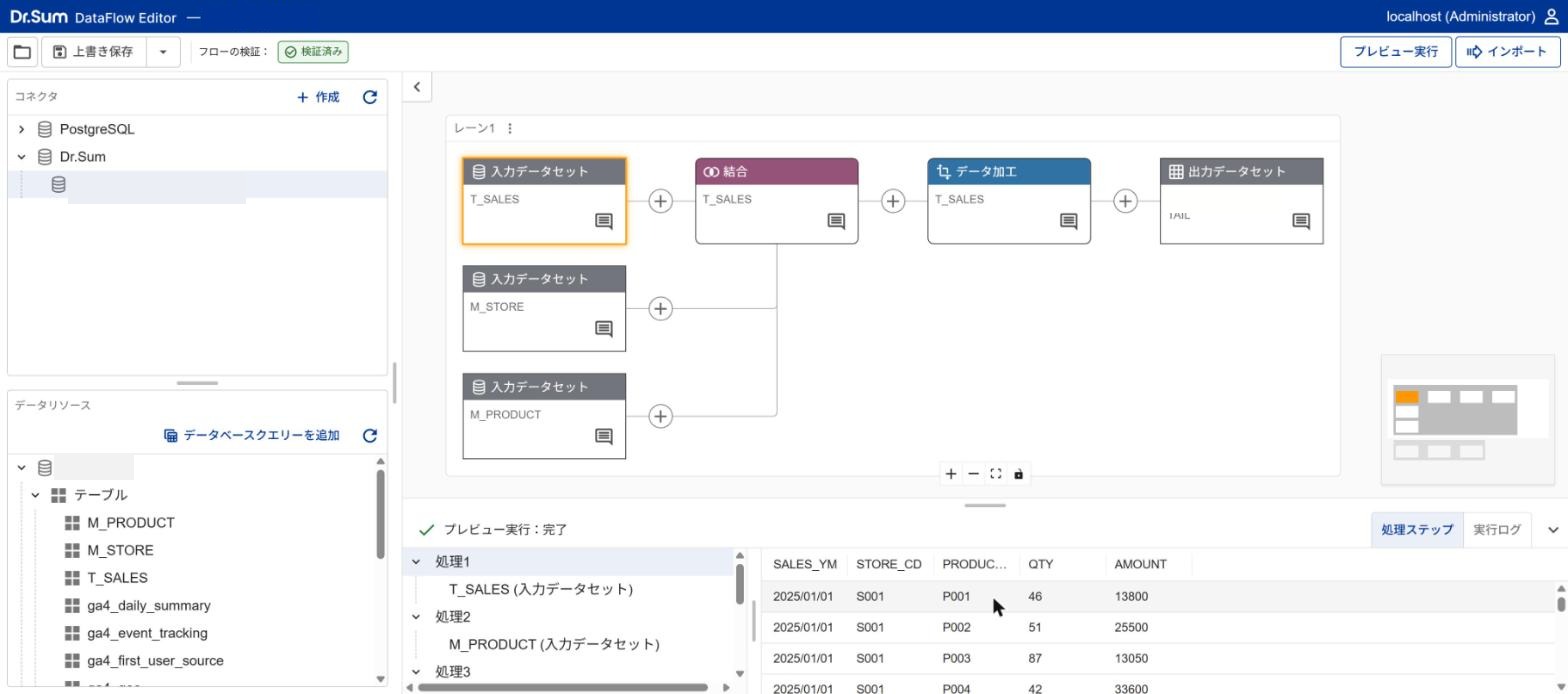1568x694 pixels.
Task: Open the save options dropdown arrow
Action: click(163, 52)
